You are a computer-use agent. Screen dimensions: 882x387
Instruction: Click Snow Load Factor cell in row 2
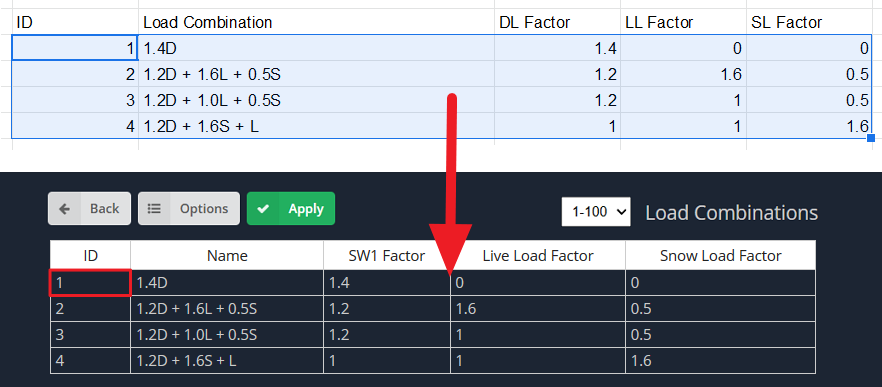(x=721, y=309)
